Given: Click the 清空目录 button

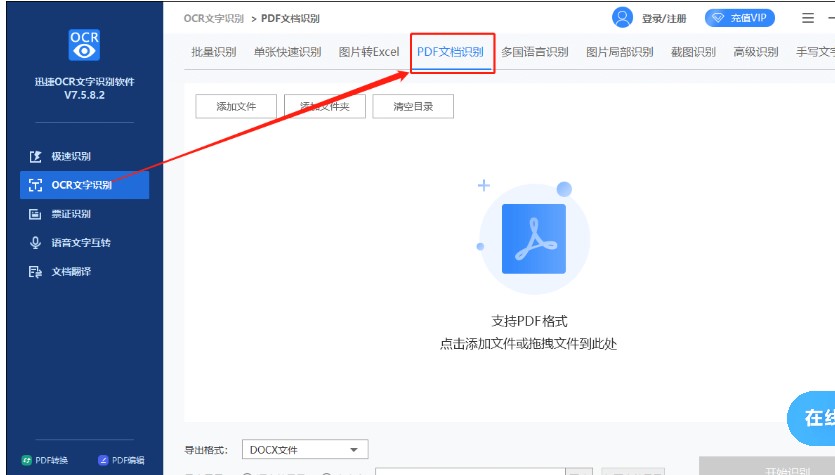Looking at the screenshot, I should point(413,107).
